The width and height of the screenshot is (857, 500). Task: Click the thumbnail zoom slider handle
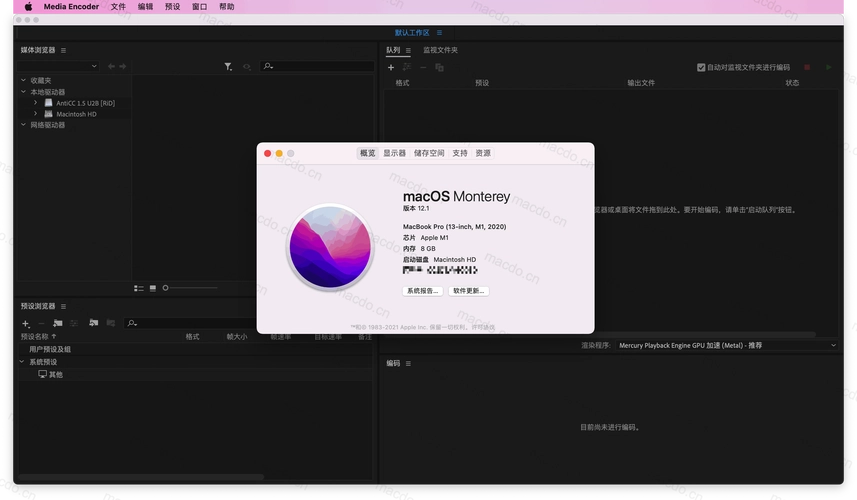[x=165, y=288]
